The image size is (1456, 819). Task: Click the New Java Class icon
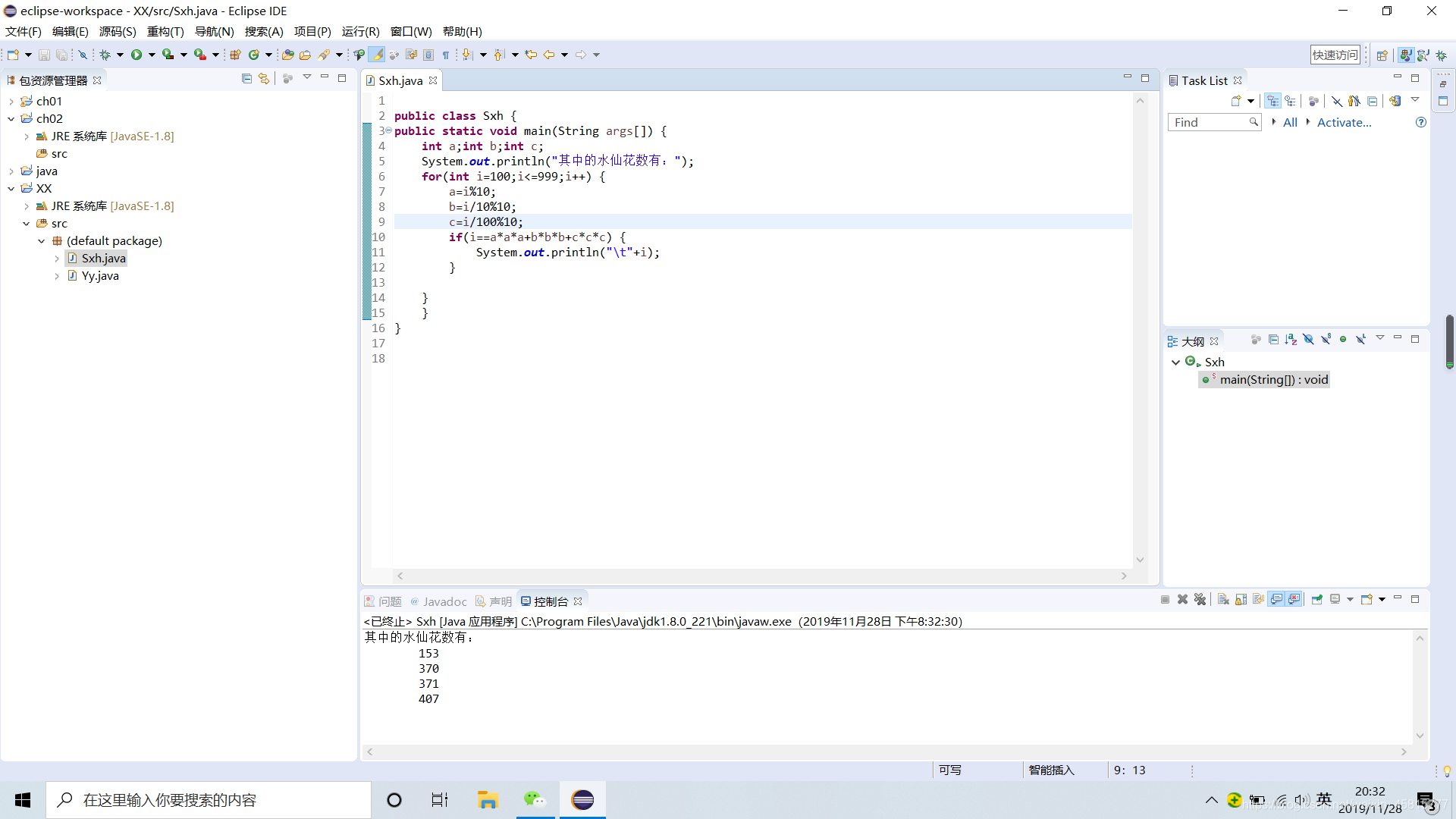click(x=254, y=55)
